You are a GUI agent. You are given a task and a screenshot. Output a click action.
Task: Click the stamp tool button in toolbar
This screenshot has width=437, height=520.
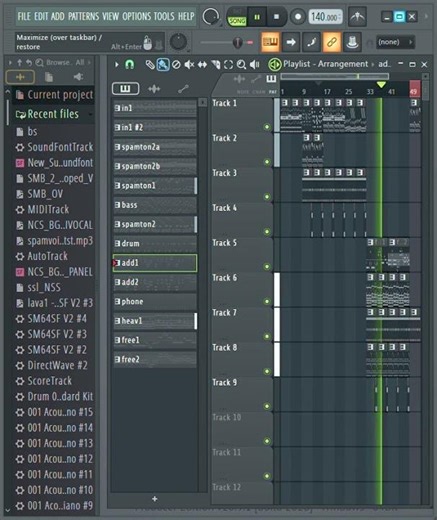pyautogui.click(x=352, y=42)
